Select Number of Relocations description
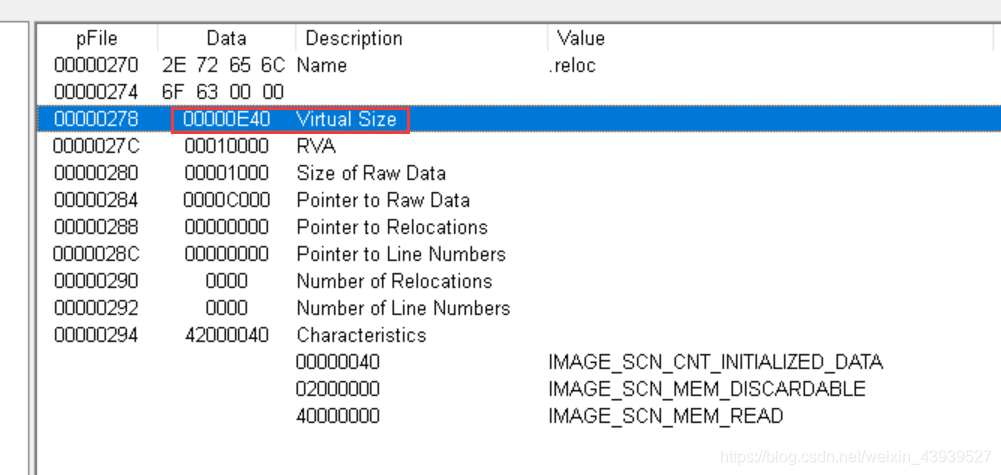The image size is (1001, 475). [395, 281]
